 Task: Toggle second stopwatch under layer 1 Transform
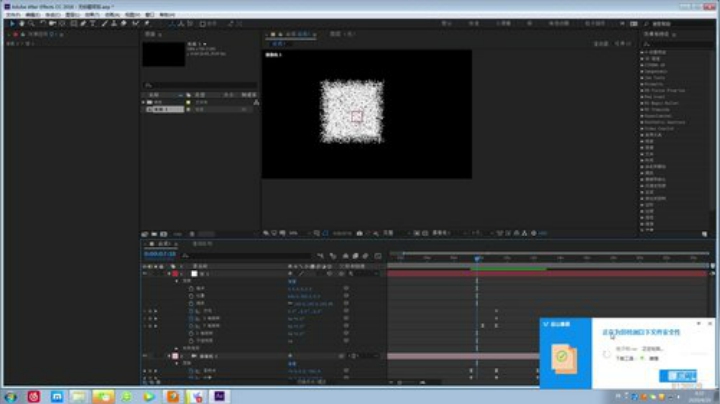click(191, 296)
